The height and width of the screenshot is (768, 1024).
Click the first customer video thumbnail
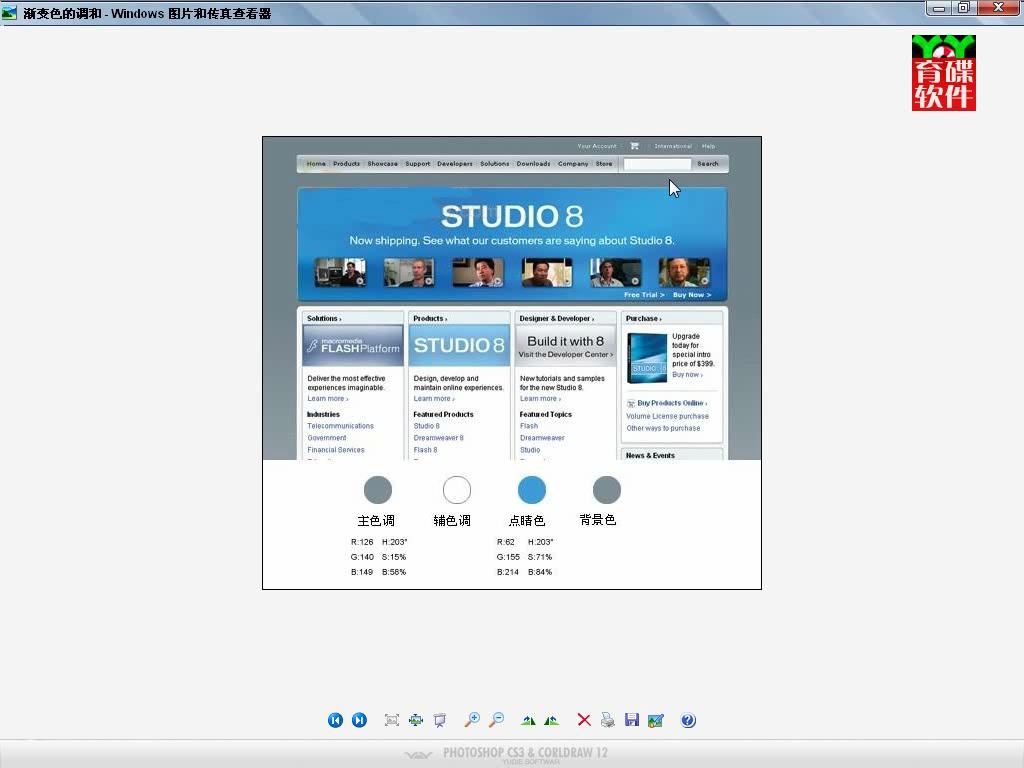(340, 272)
